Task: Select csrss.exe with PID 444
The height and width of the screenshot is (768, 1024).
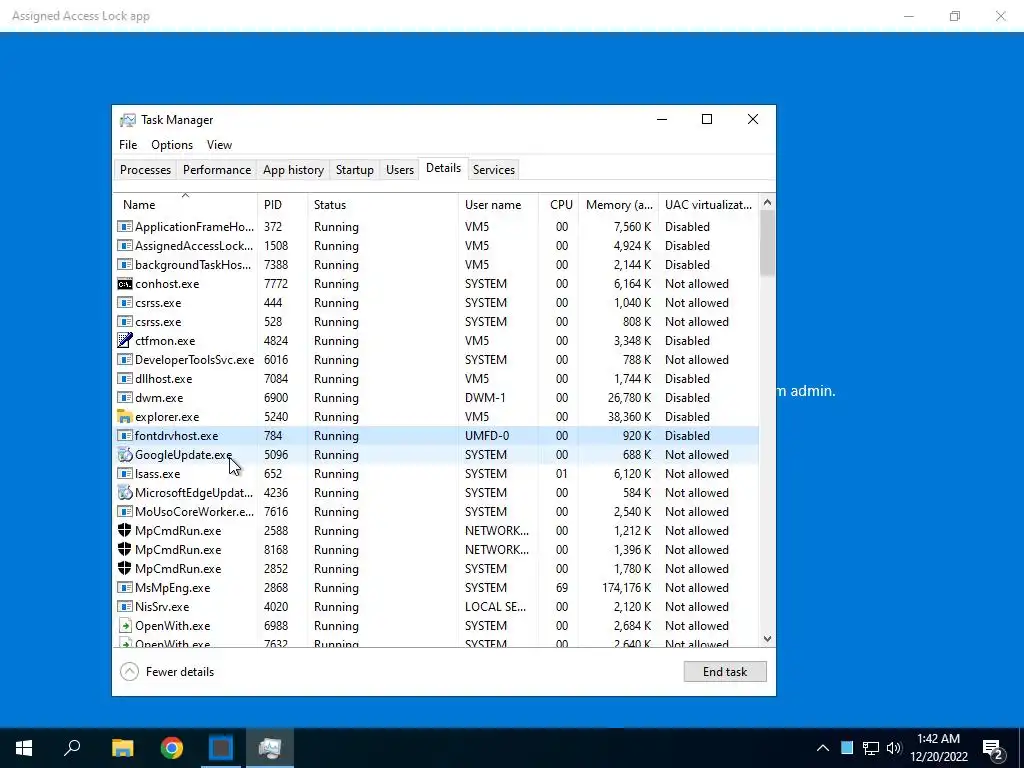Action: pyautogui.click(x=436, y=303)
